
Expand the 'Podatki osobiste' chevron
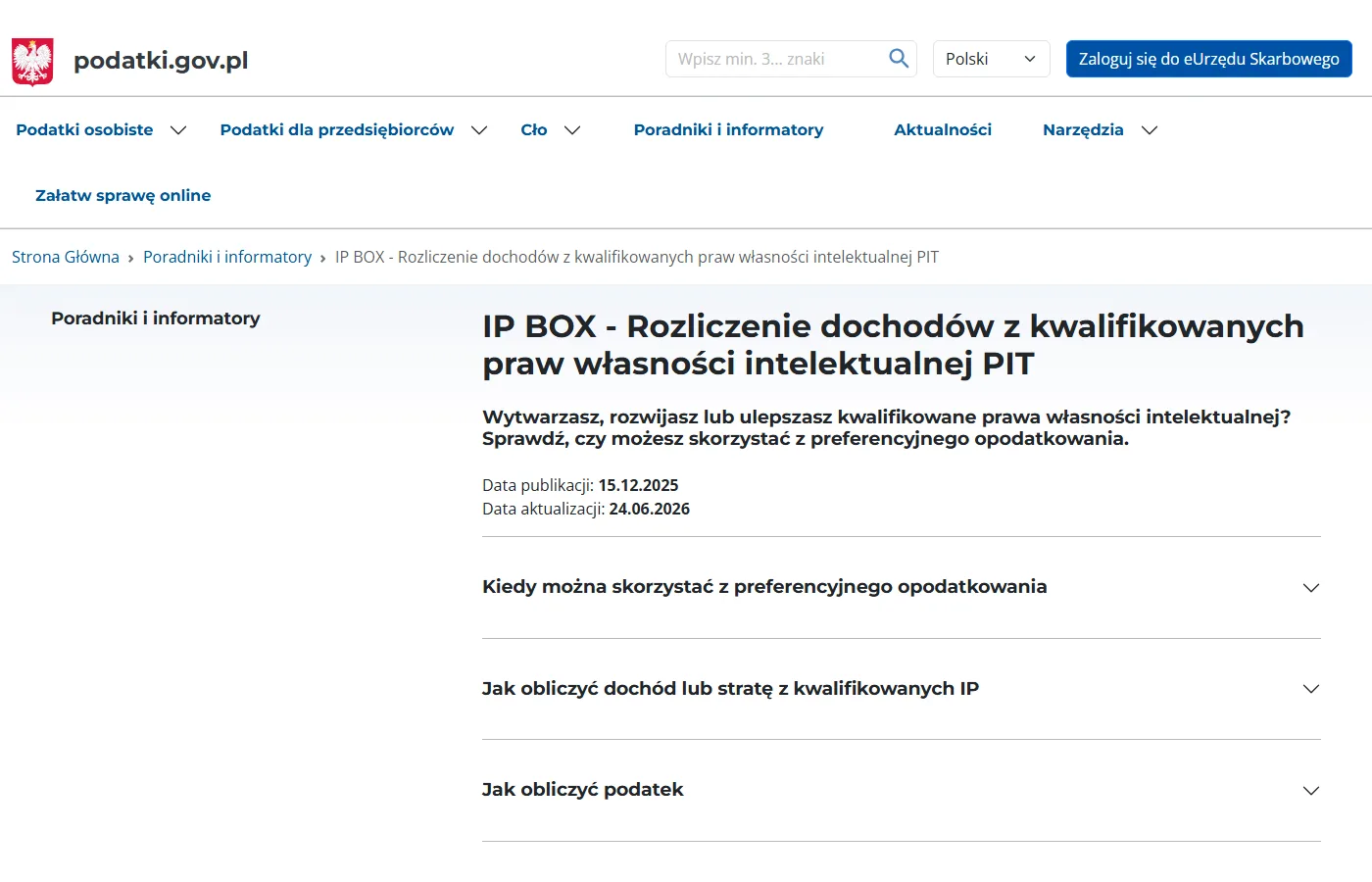pyautogui.click(x=178, y=130)
